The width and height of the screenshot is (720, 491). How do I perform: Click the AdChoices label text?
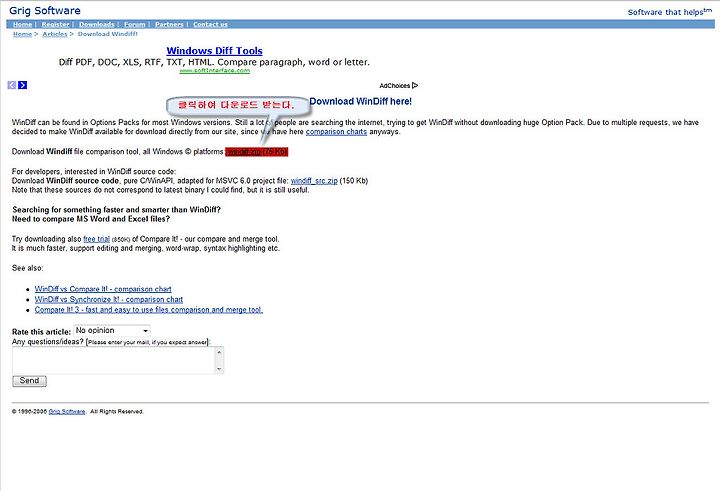(394, 86)
